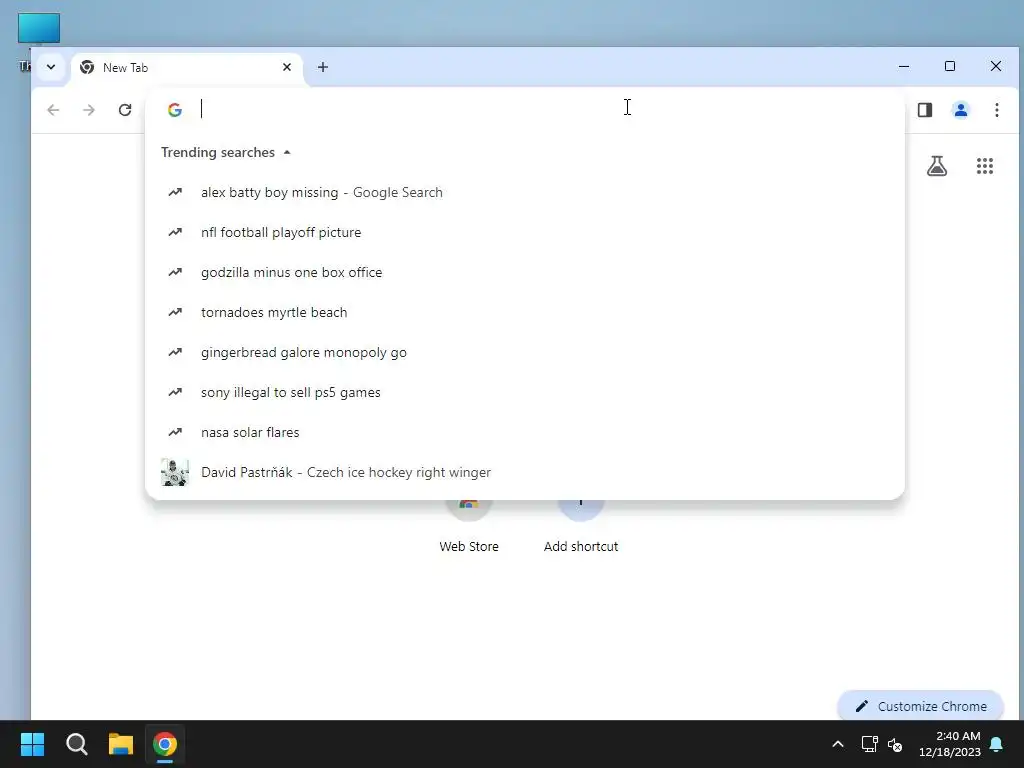This screenshot has width=1024, height=768.
Task: Click the David Pastrňák thumbnail image
Action: click(175, 472)
